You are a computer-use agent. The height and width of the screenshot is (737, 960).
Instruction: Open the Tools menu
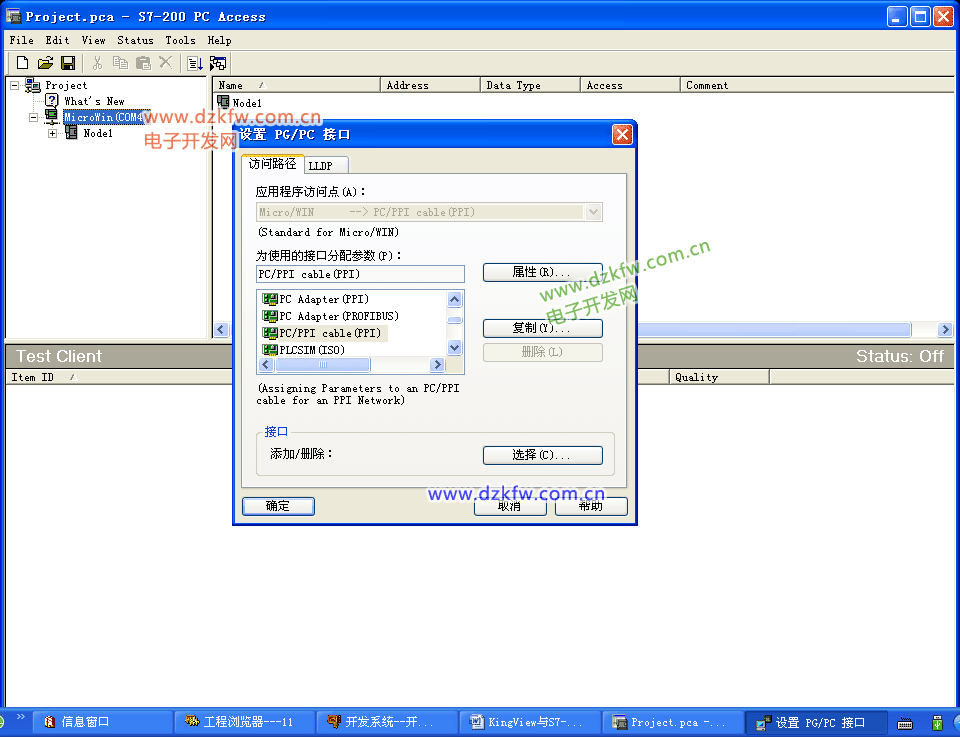180,40
